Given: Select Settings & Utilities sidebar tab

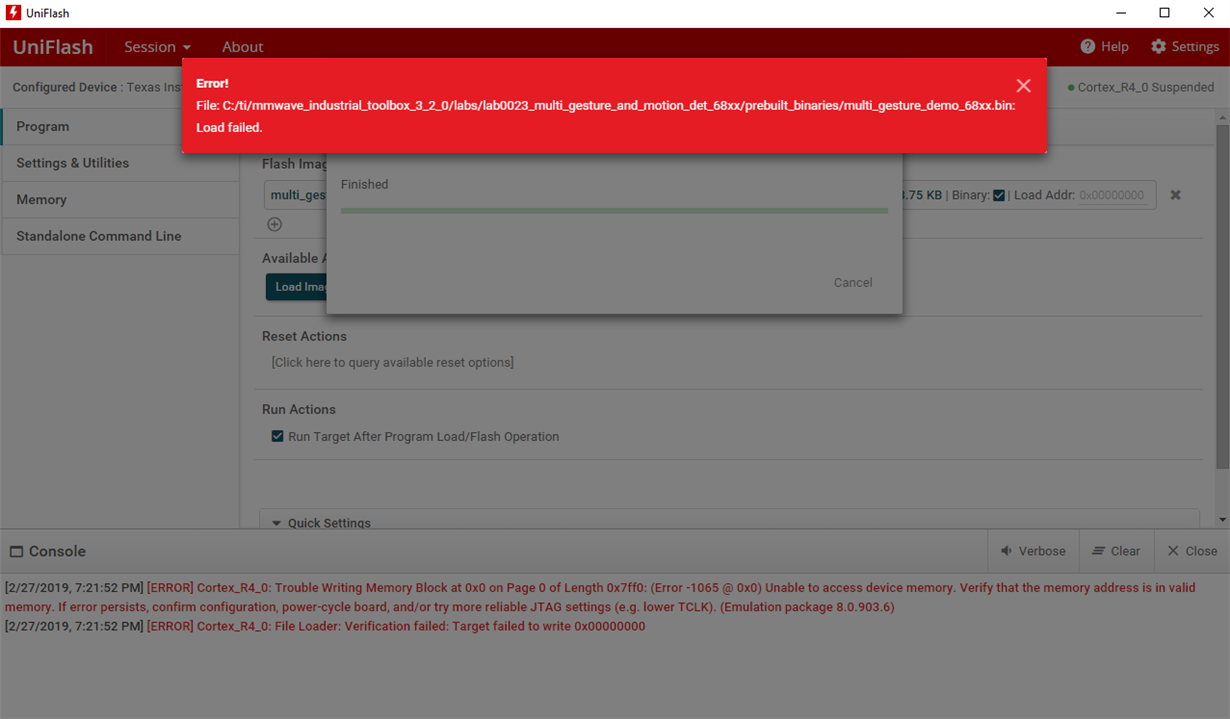Looking at the screenshot, I should click(x=120, y=163).
